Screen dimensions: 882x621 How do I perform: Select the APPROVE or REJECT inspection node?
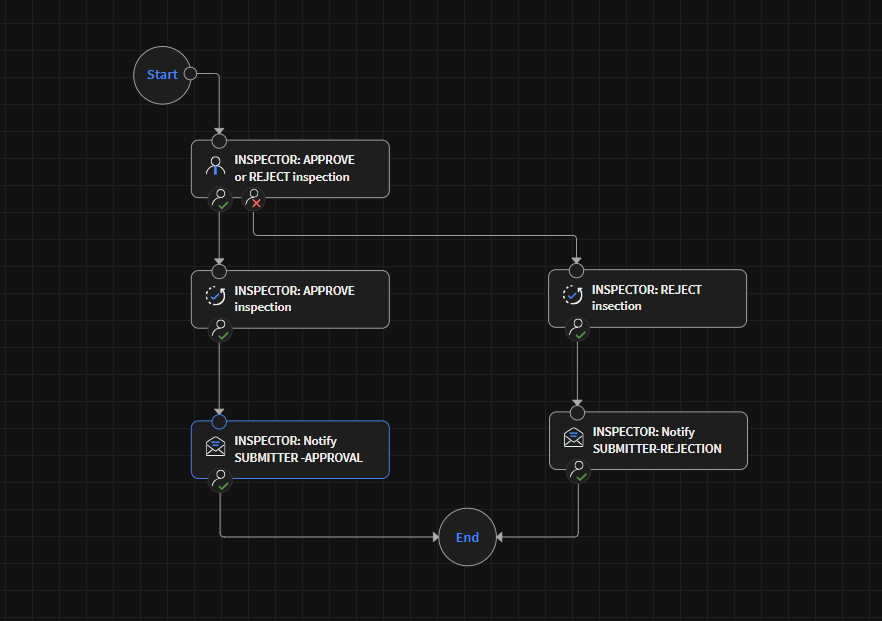tap(300, 169)
